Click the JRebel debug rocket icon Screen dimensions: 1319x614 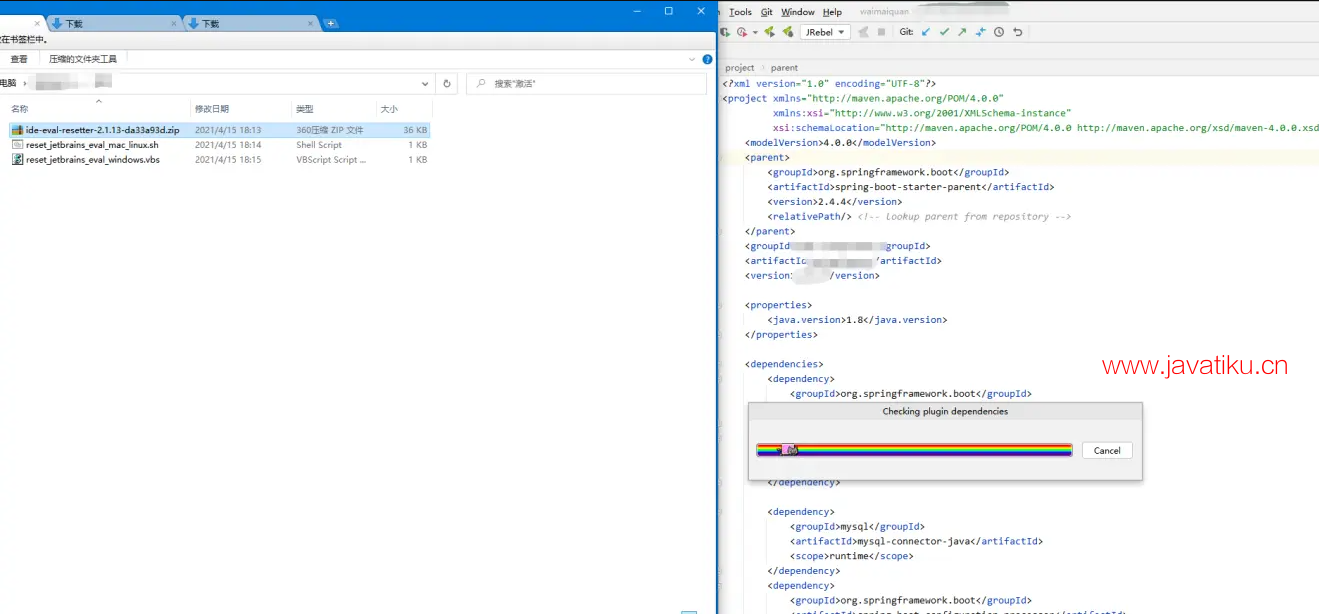[788, 32]
